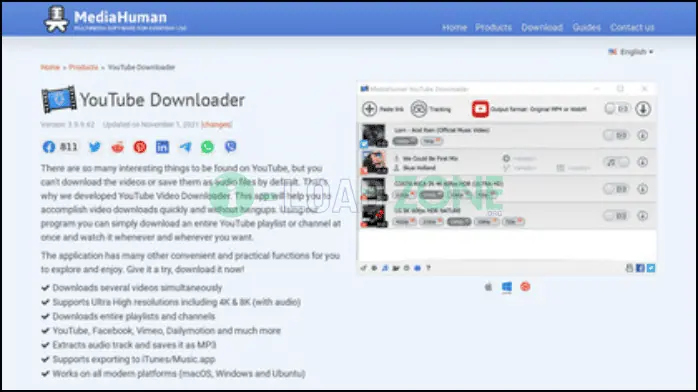Open the Guides navigation item

pos(586,28)
